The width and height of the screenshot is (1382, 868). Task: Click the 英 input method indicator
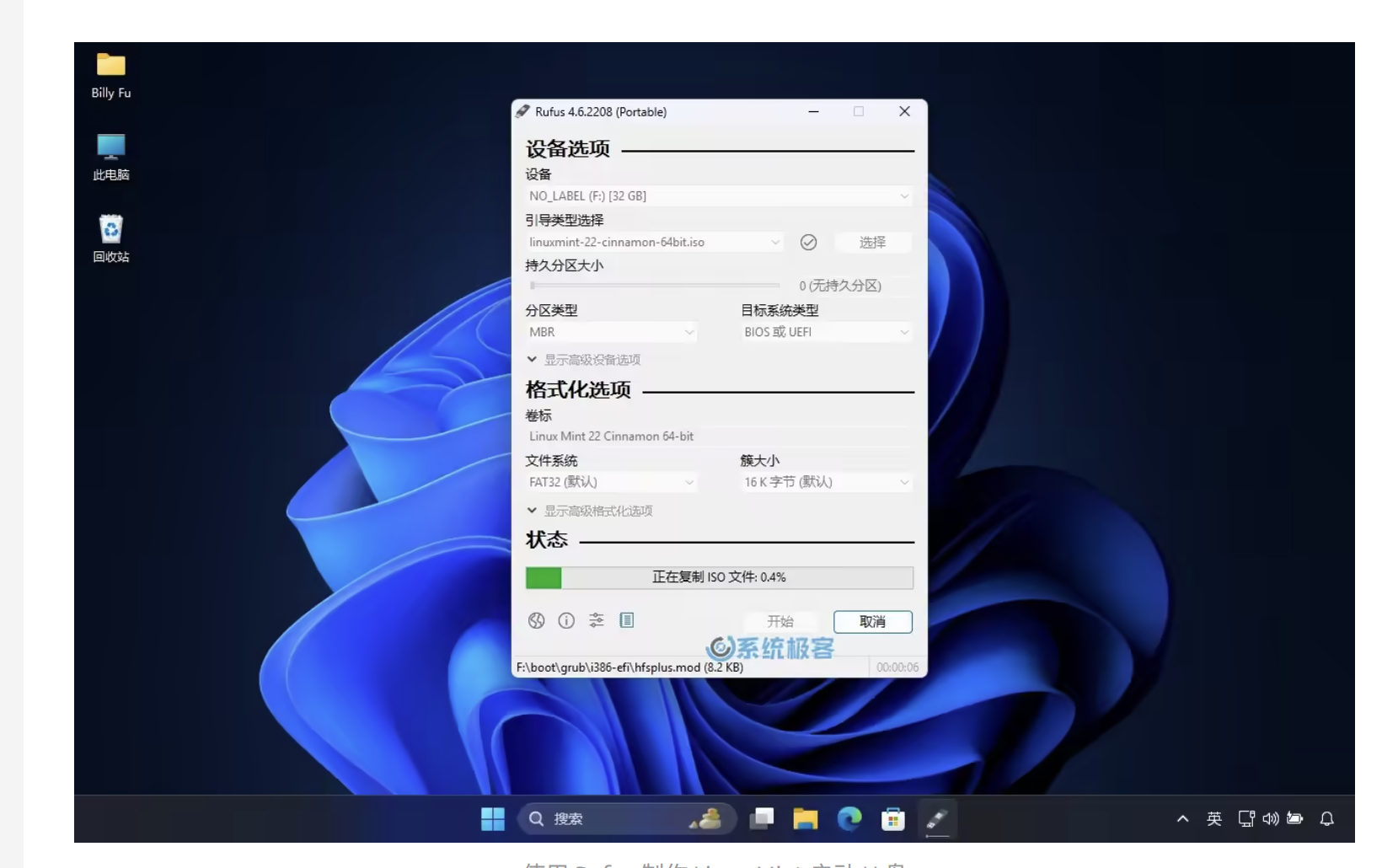1214,819
